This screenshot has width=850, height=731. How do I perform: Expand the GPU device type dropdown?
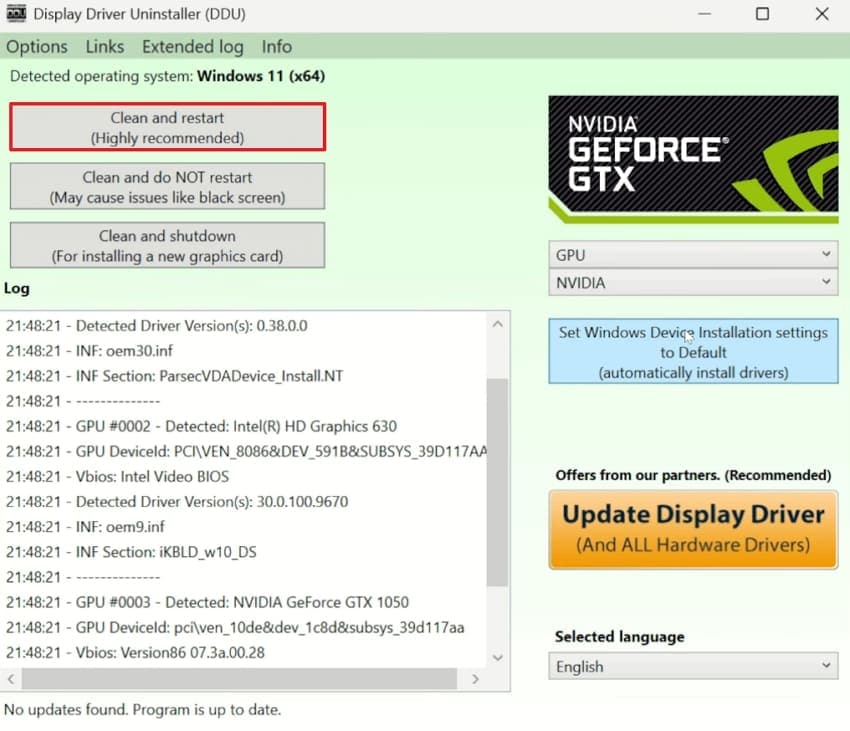pyautogui.click(x=693, y=254)
